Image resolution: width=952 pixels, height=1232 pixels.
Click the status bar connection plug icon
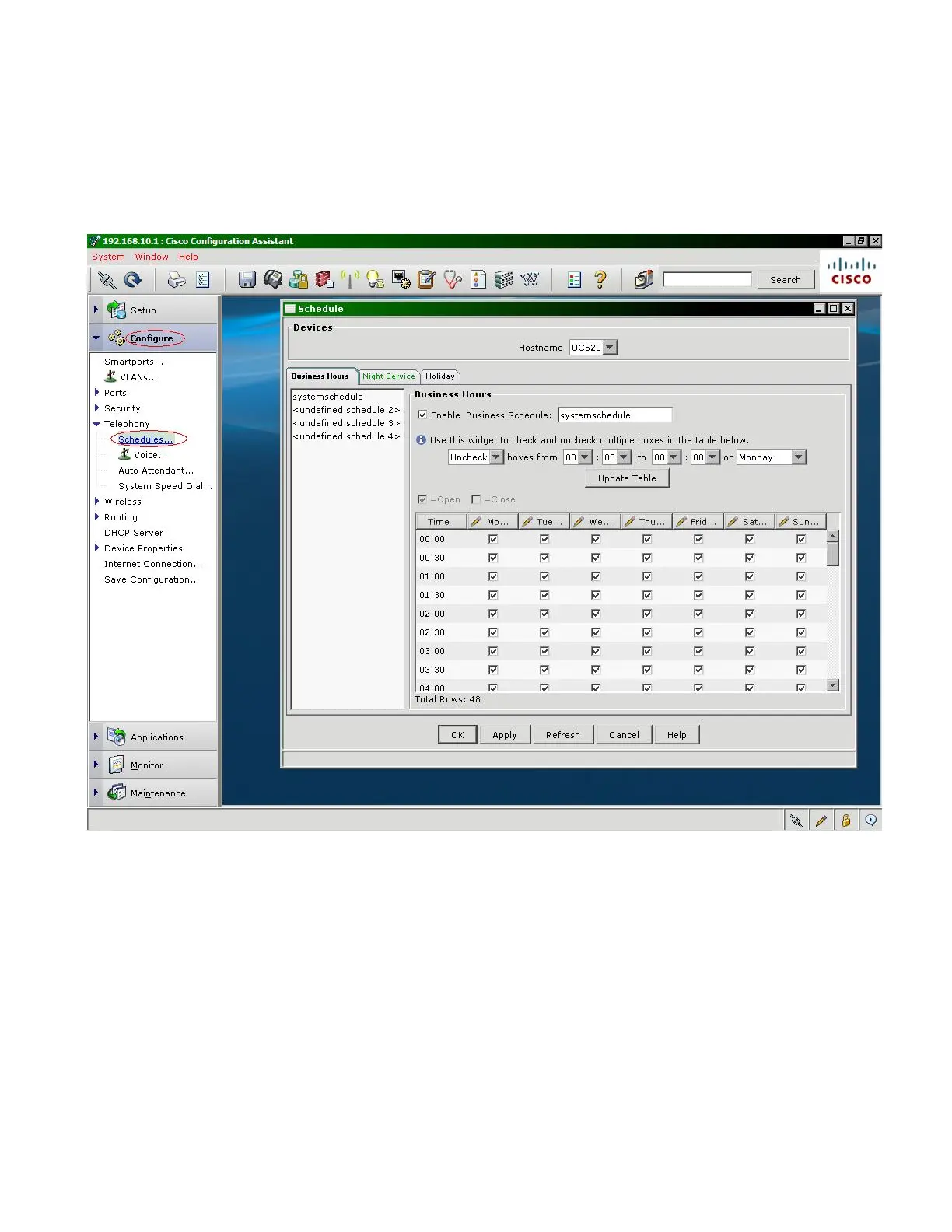(x=796, y=821)
